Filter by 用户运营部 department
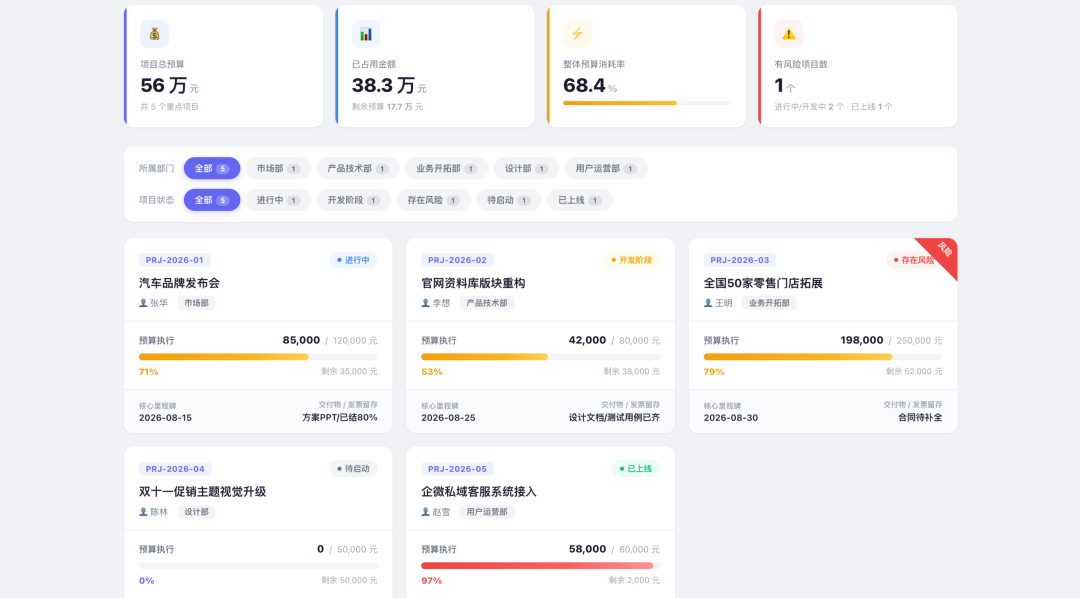 [606, 168]
